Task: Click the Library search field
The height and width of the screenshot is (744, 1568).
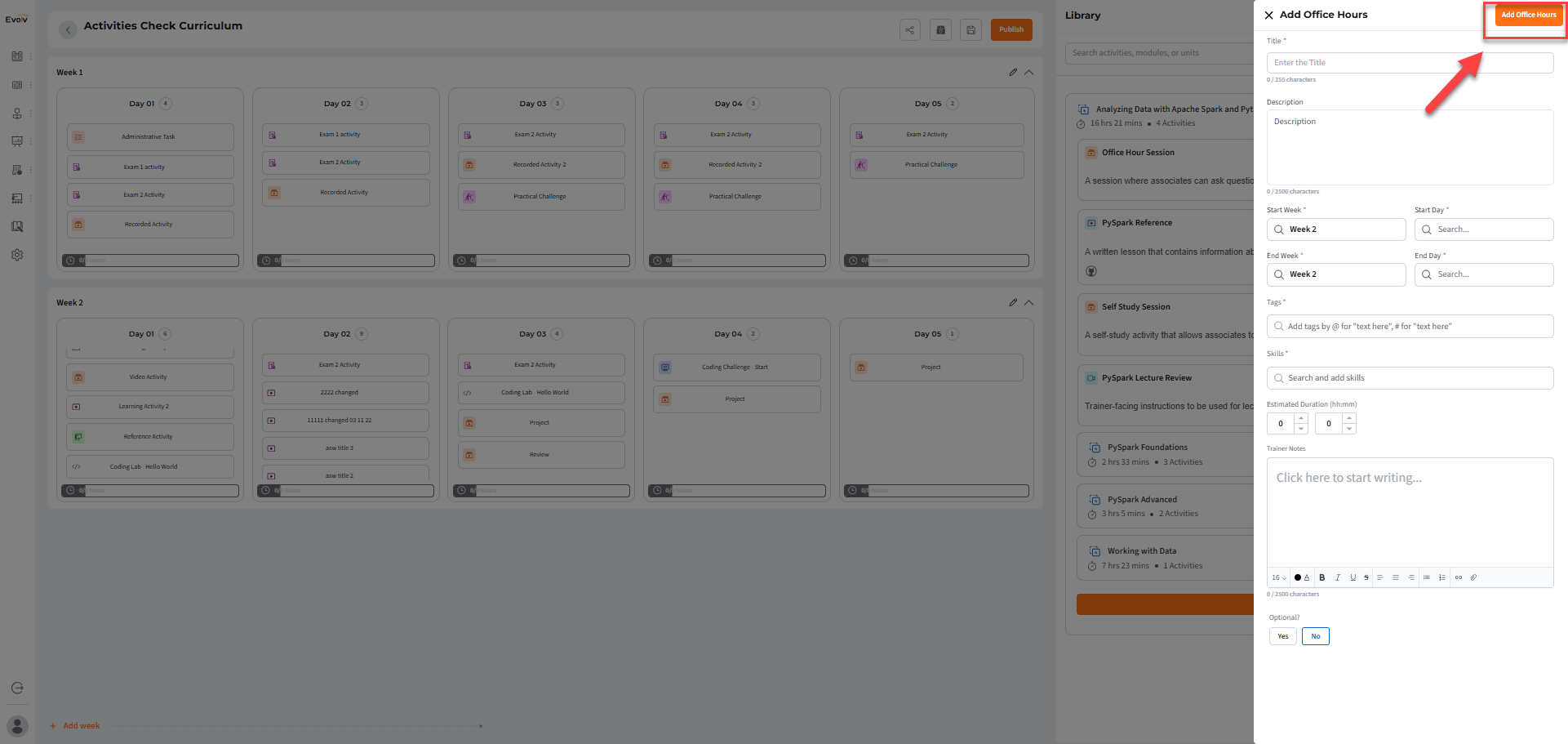Action: click(1159, 53)
